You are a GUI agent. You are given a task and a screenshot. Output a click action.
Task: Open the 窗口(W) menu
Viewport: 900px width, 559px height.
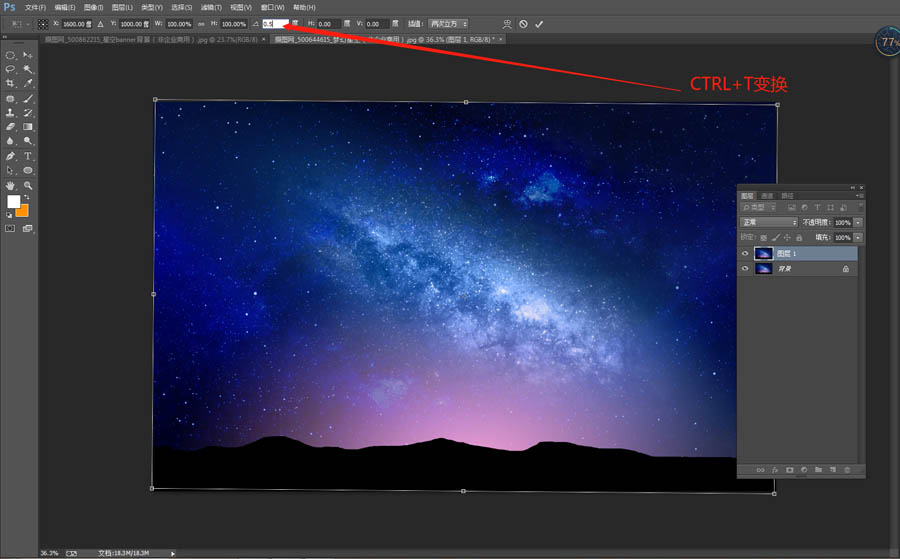(273, 7)
